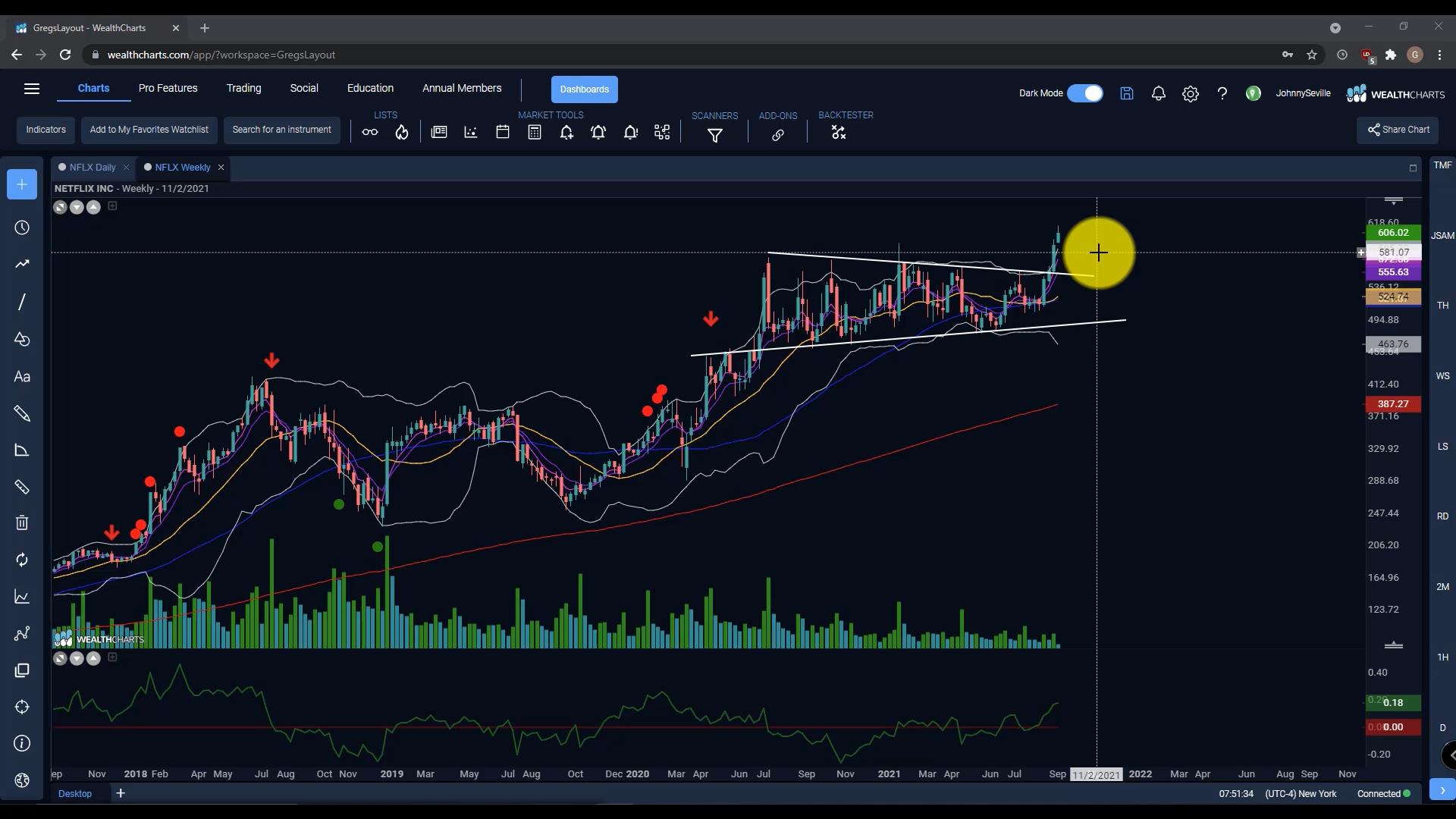Click Search for an instrument field
This screenshot has width=1456, height=819.
pos(282,130)
